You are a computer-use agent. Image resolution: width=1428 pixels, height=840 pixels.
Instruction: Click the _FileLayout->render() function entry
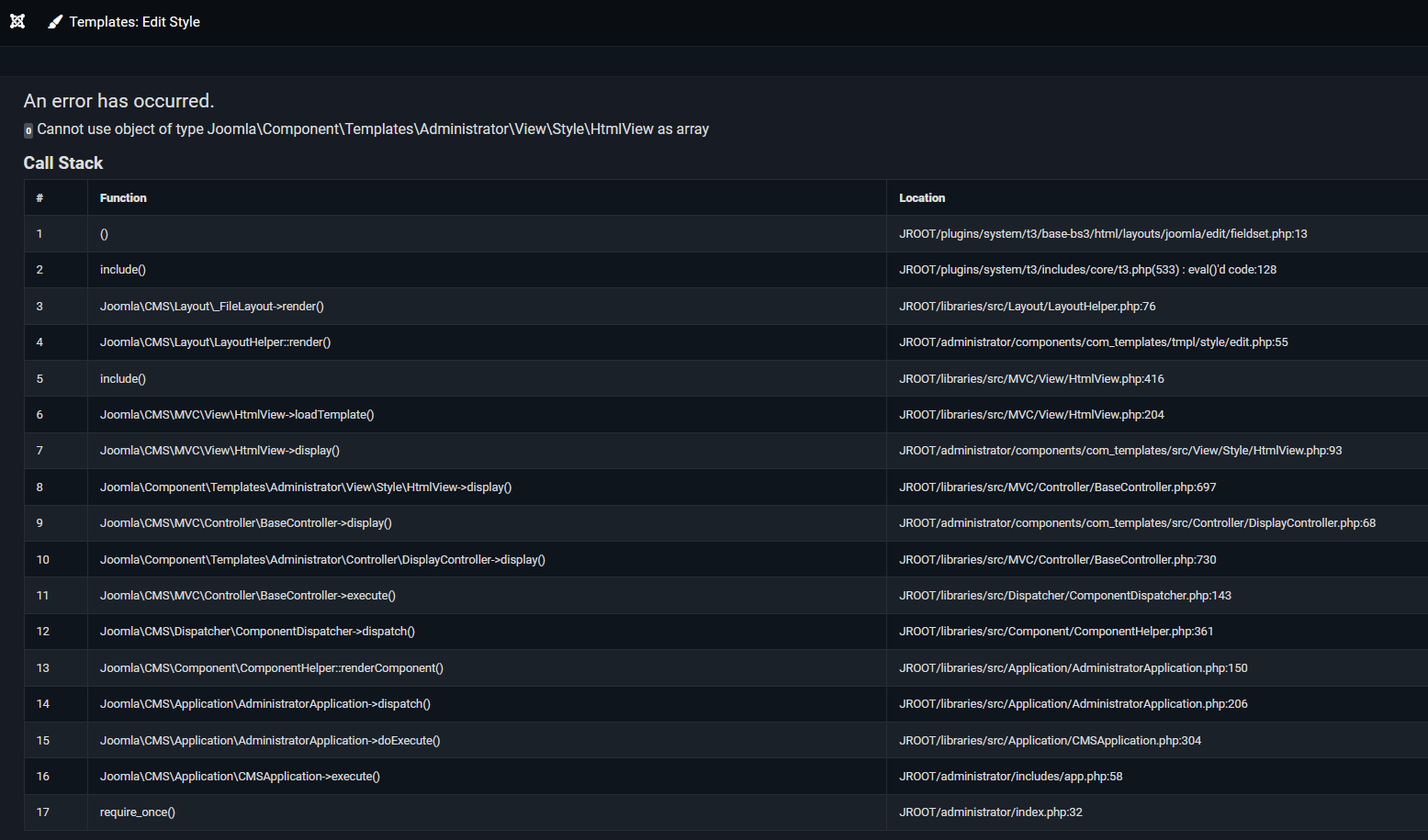[x=211, y=307]
